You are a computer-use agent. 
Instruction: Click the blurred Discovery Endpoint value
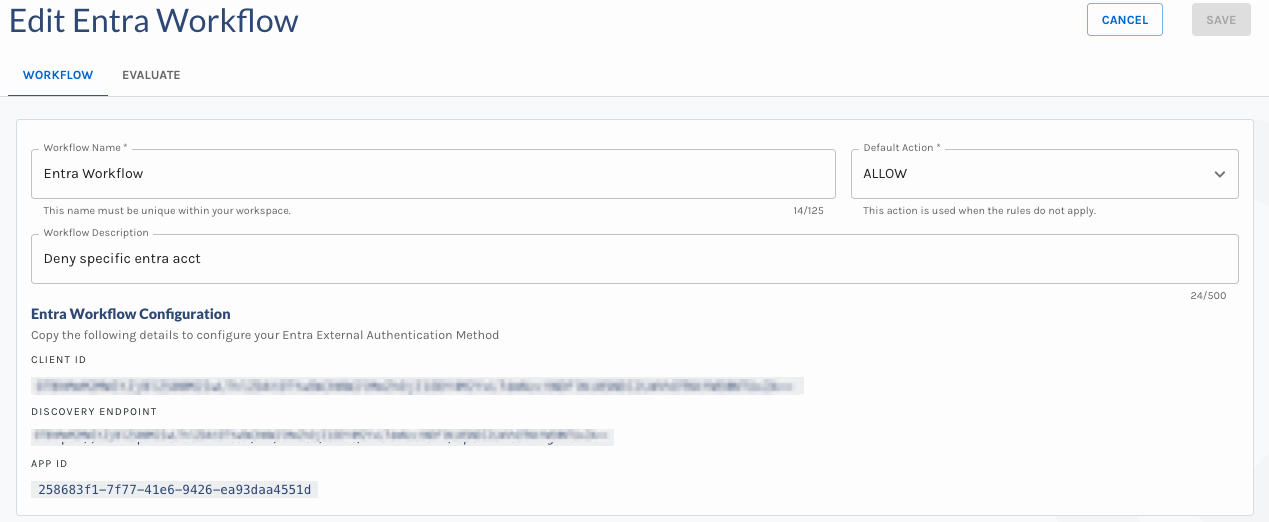coord(322,437)
